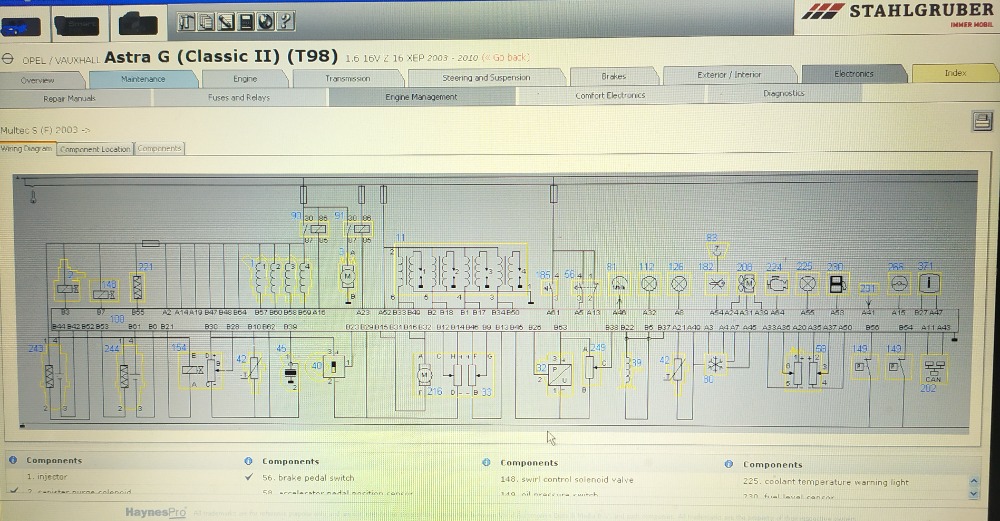The image size is (1000, 521).
Task: Click the first icon in the top toolbar
Action: (187, 21)
